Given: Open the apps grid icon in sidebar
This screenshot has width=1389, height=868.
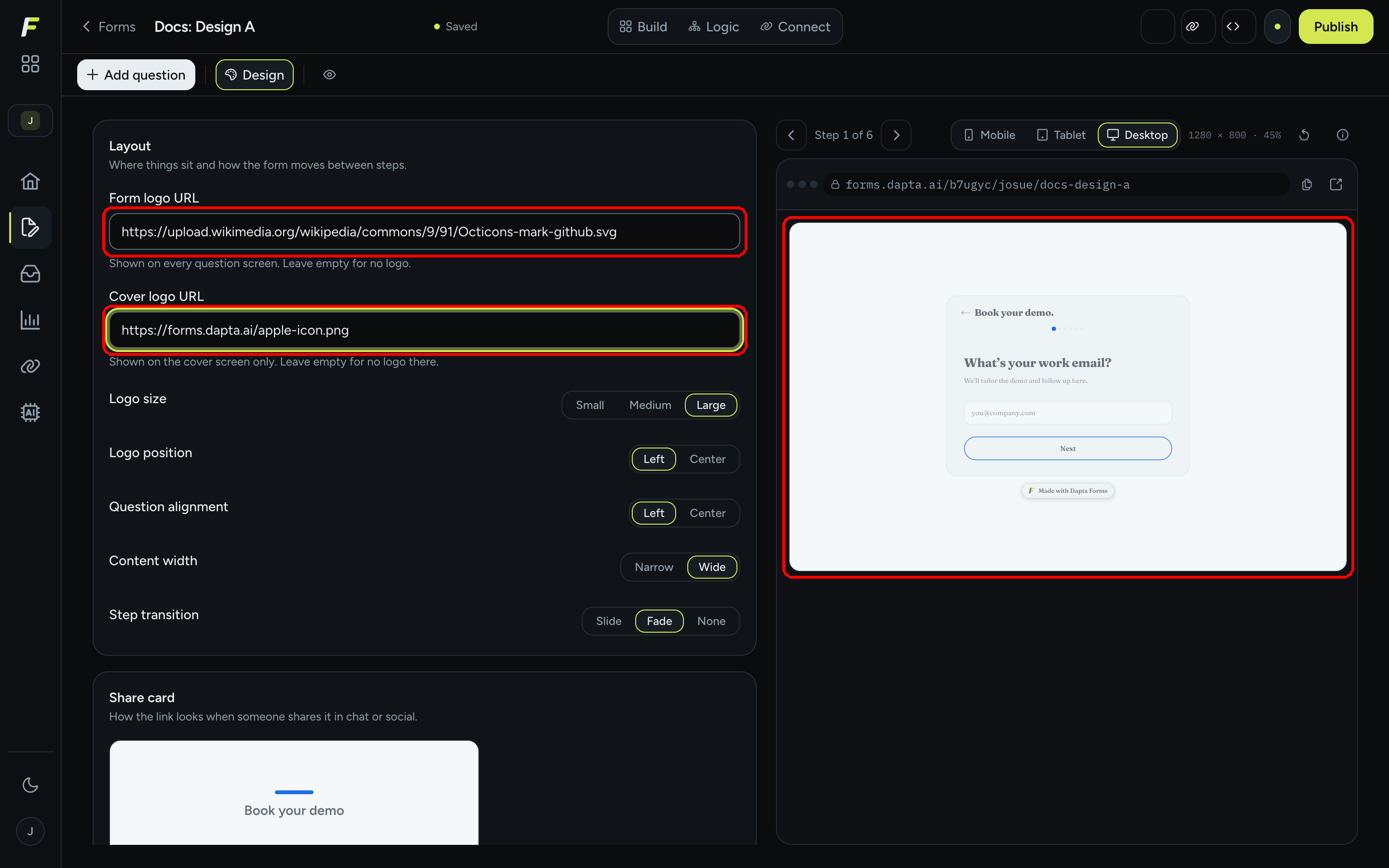Looking at the screenshot, I should coord(30,64).
